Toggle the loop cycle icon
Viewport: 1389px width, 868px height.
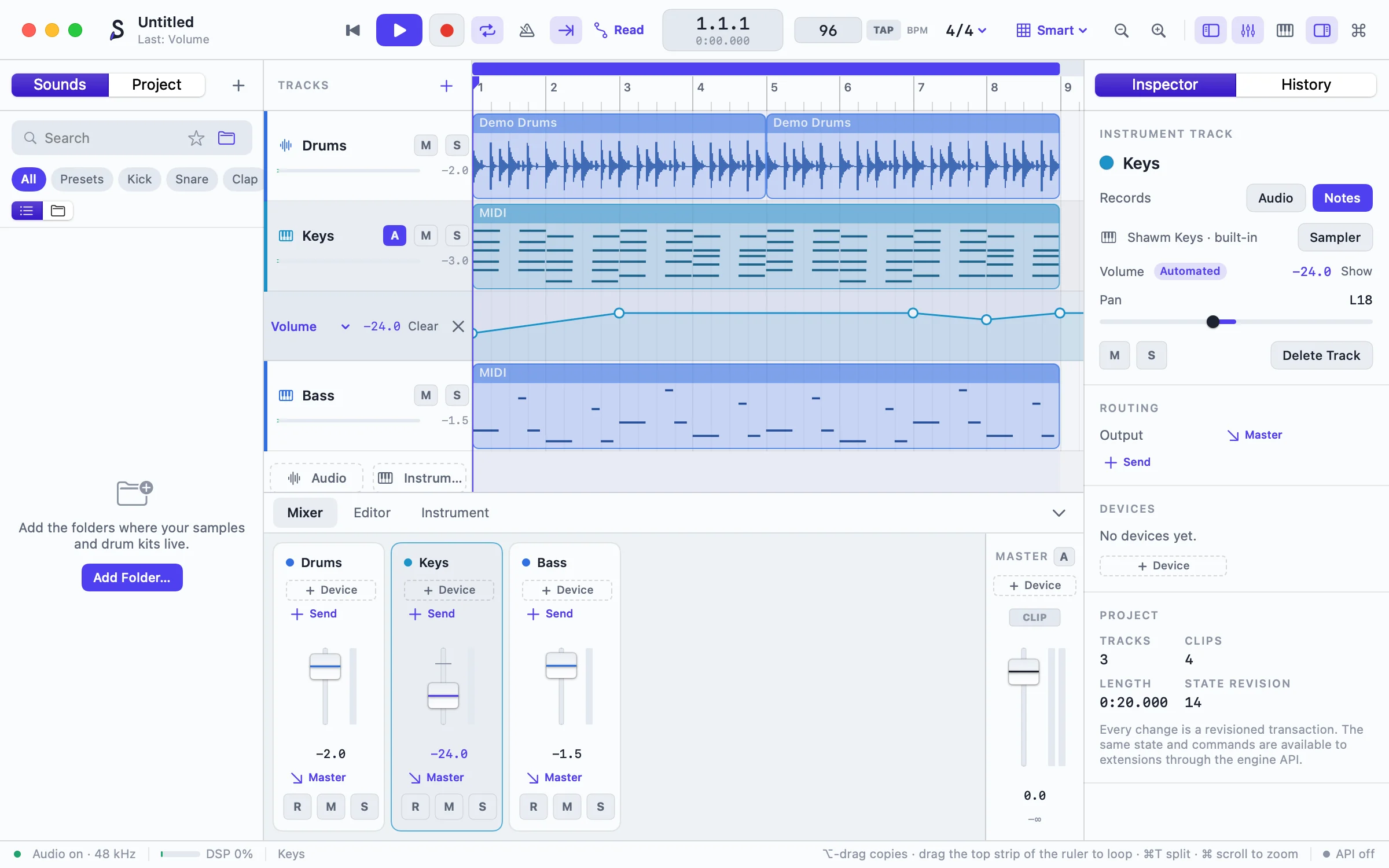pyautogui.click(x=487, y=30)
